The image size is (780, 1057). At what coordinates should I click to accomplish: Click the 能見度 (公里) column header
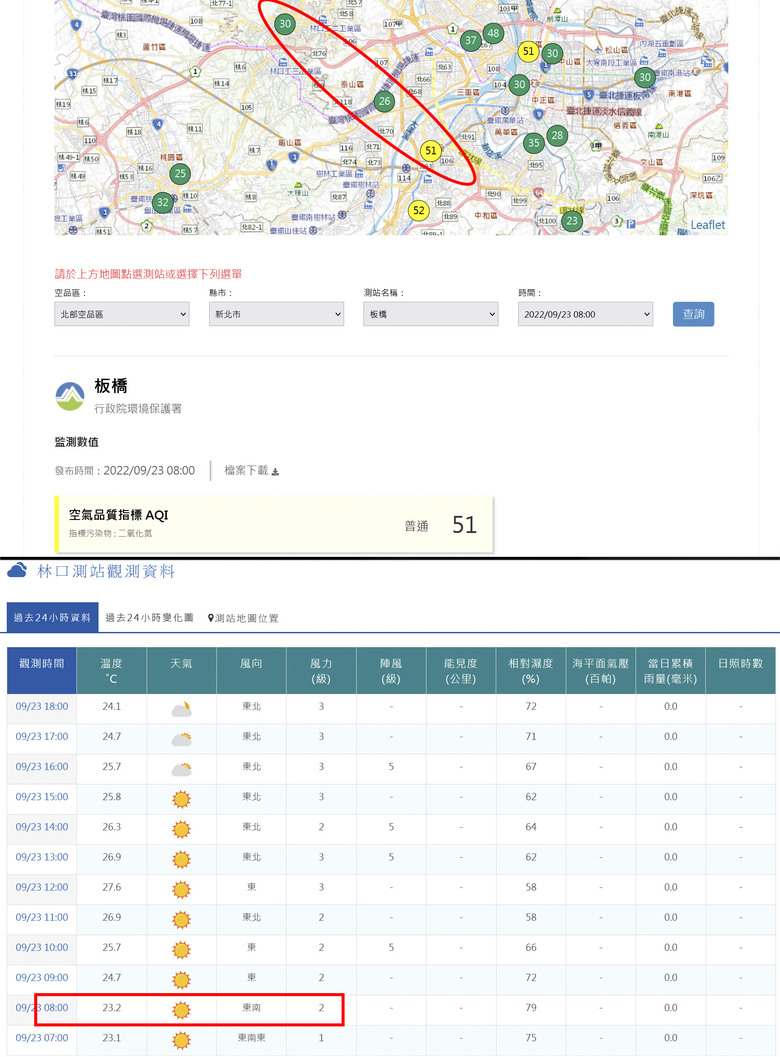461,671
